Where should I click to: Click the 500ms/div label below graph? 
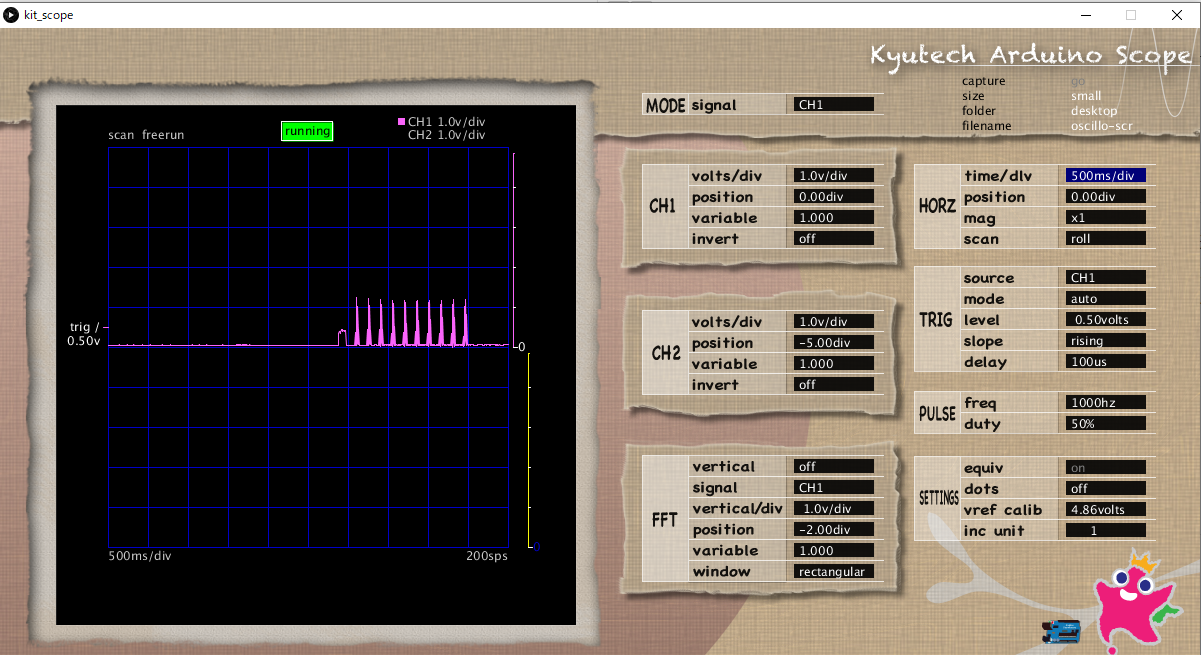pos(139,556)
